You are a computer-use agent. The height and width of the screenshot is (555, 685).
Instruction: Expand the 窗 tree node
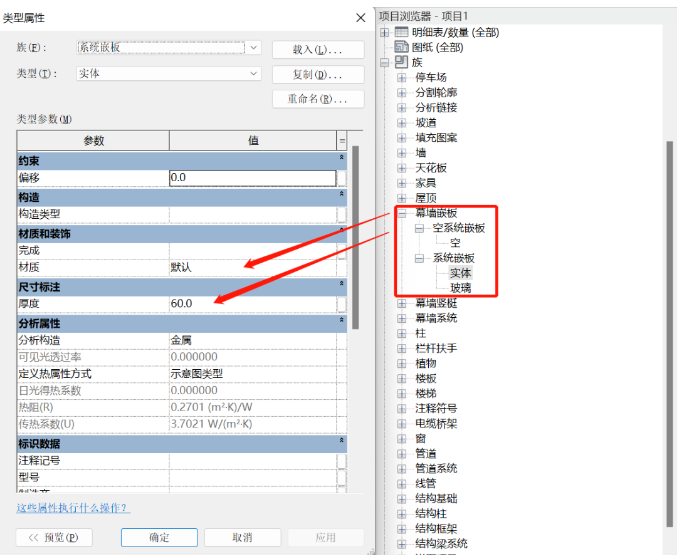(x=401, y=439)
